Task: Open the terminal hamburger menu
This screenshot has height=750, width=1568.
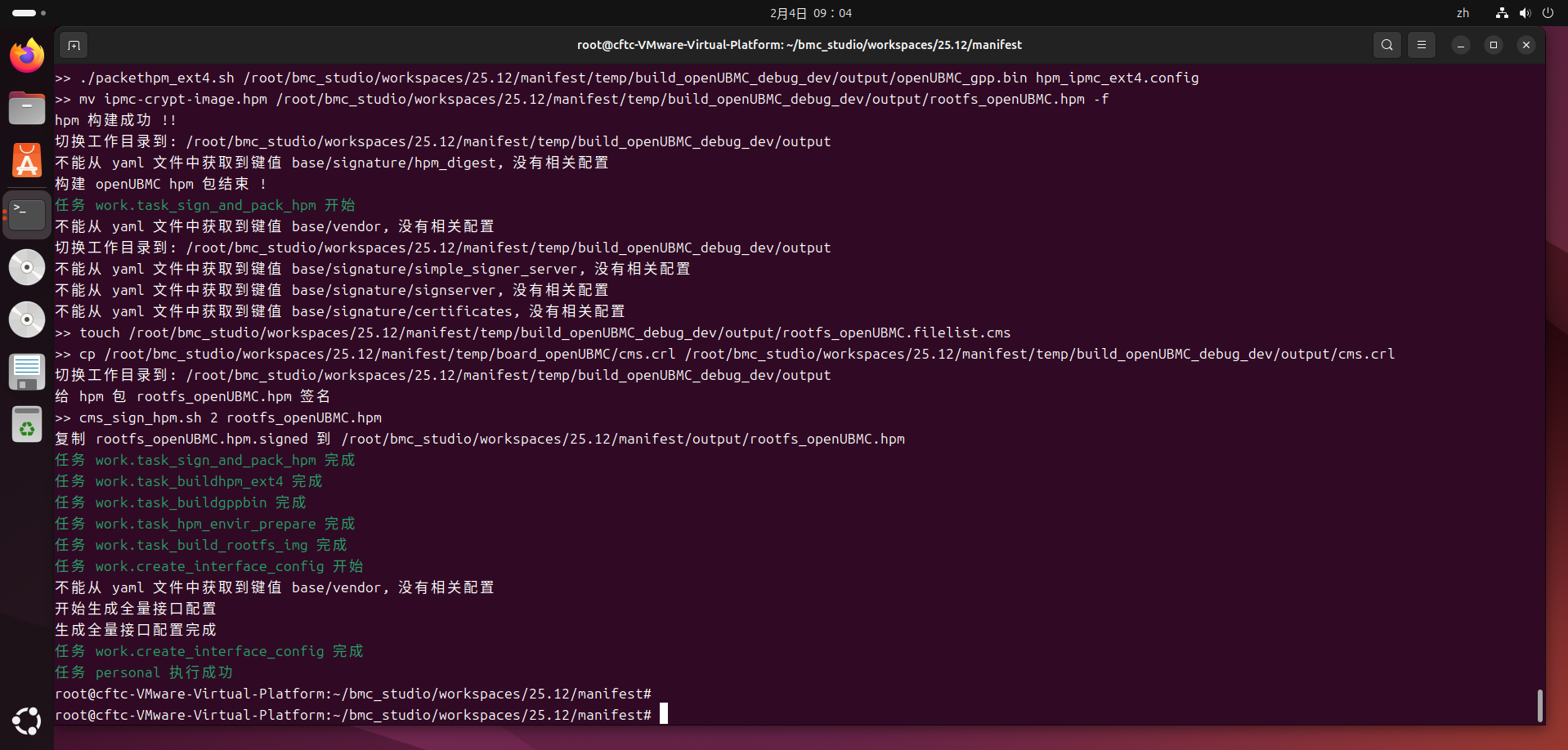Action: [1422, 45]
